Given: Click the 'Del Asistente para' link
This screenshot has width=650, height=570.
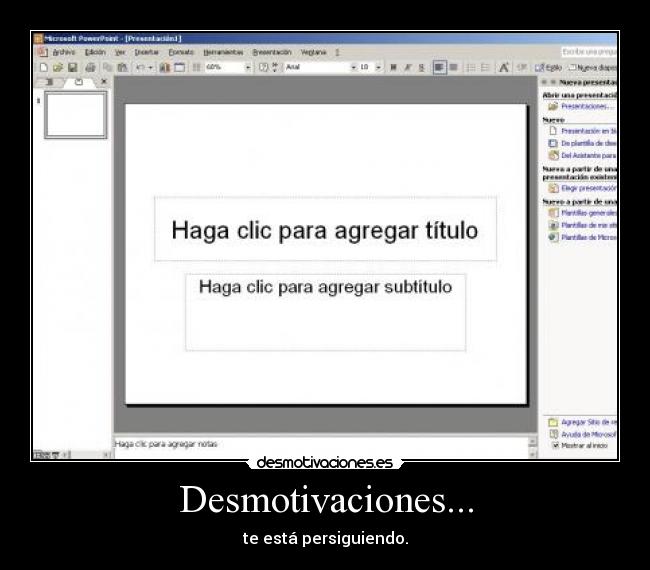Looking at the screenshot, I should 589,155.
